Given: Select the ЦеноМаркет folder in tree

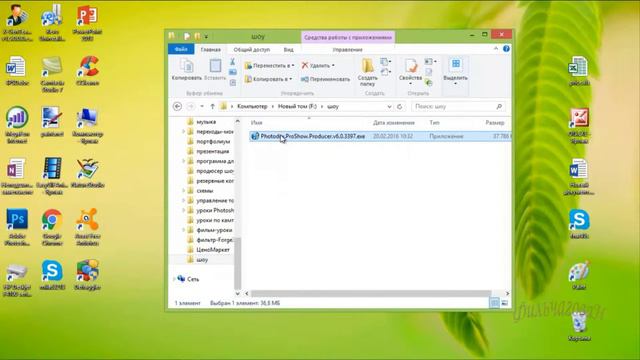Looking at the screenshot, I should click(x=213, y=249).
